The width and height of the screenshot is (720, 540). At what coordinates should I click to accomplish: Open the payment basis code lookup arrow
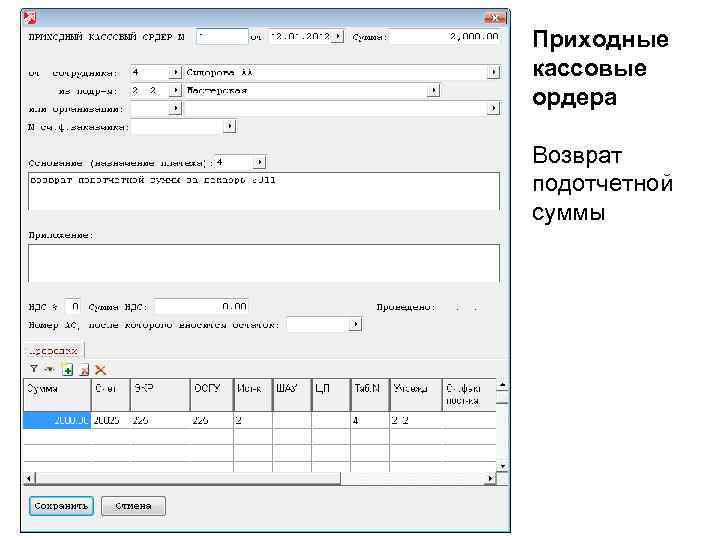coord(259,162)
